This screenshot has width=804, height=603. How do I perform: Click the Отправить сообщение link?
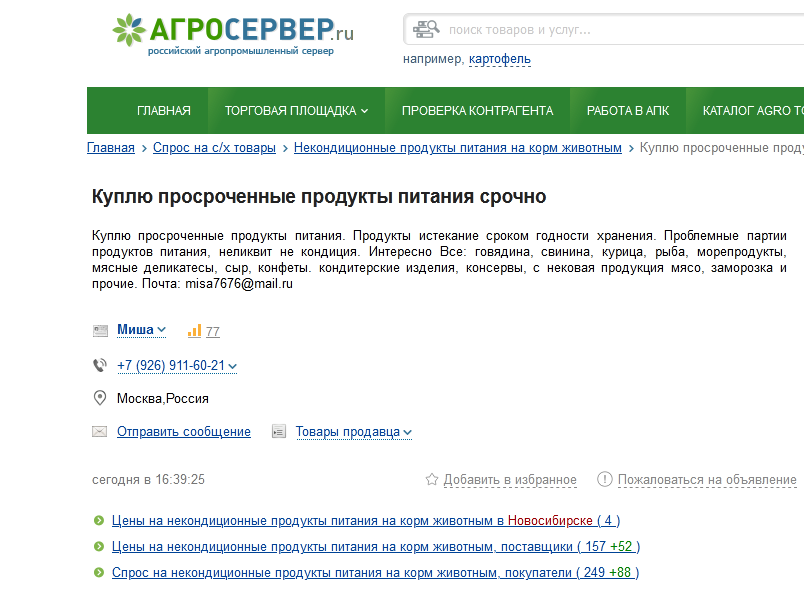tap(184, 432)
